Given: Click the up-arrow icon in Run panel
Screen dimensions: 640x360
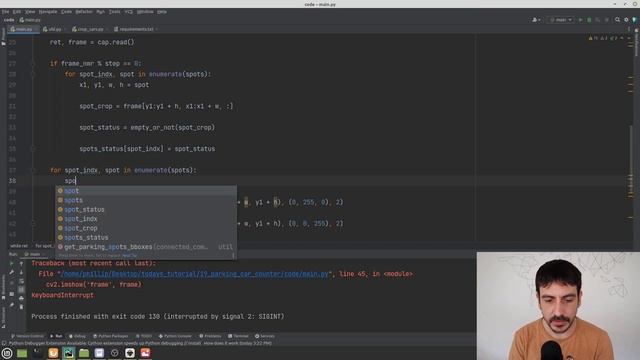Looking at the screenshot, I should pos(21,264).
